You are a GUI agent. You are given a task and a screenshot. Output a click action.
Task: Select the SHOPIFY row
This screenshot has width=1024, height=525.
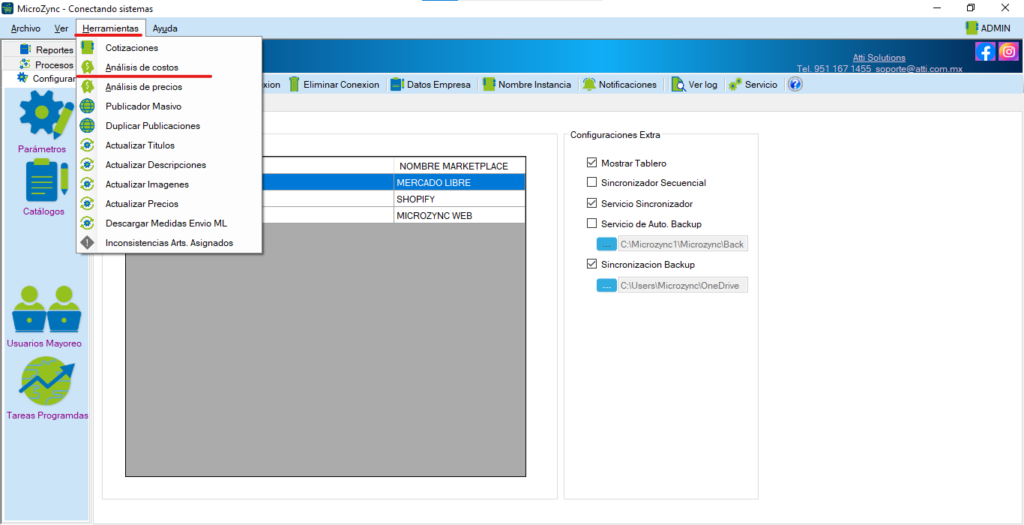coord(325,199)
